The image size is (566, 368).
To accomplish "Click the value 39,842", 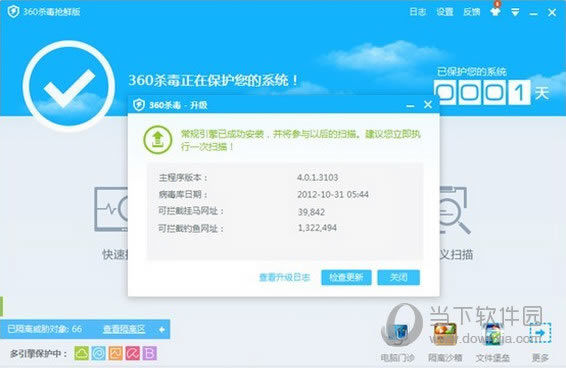I will (311, 212).
